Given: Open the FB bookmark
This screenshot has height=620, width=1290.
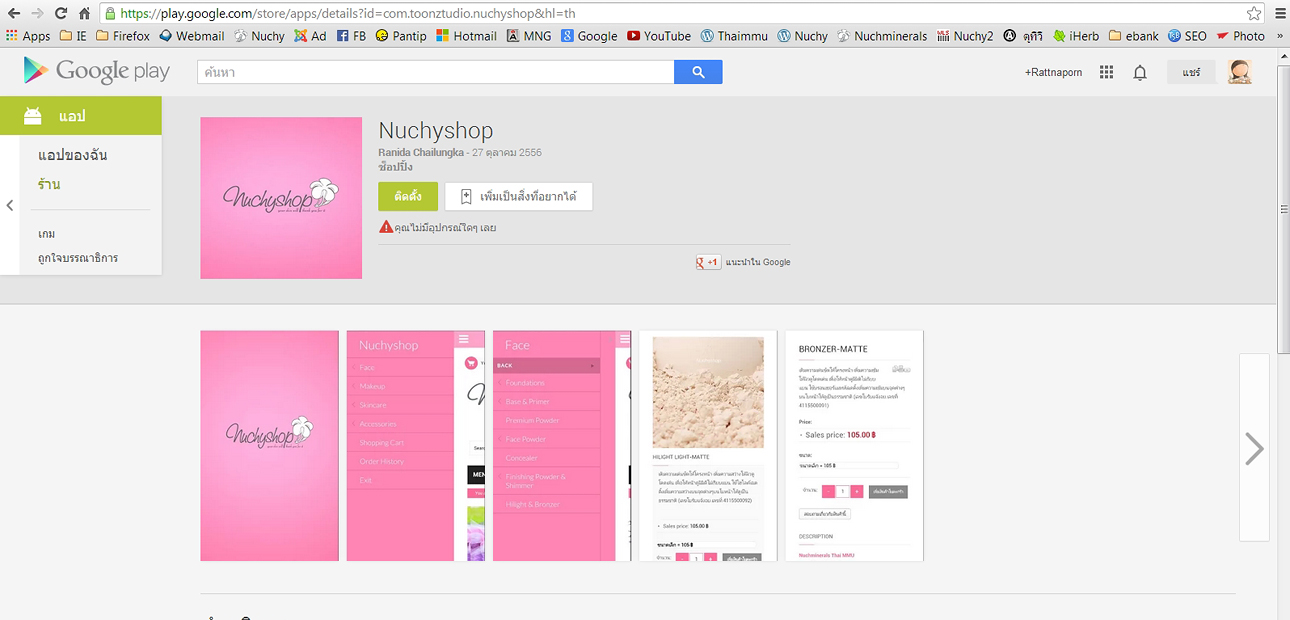Looking at the screenshot, I should point(351,36).
